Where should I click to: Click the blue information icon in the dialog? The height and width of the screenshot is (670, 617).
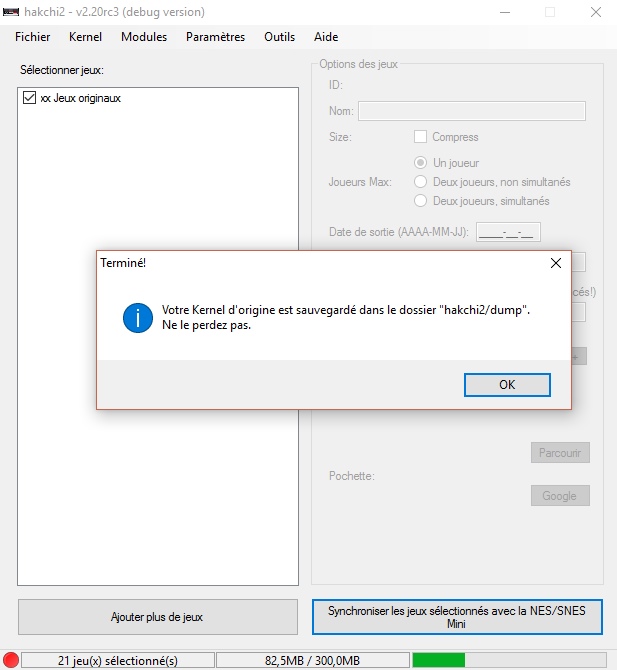[138, 318]
